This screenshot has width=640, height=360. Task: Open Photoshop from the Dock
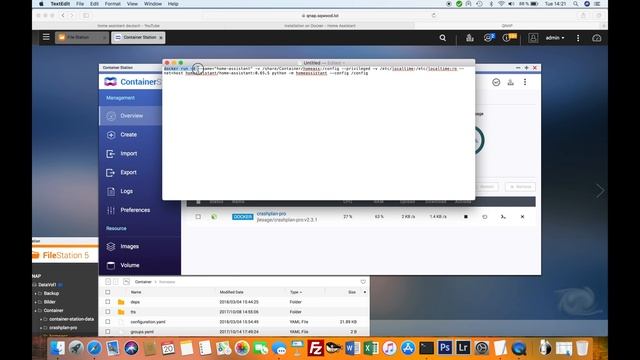point(445,348)
